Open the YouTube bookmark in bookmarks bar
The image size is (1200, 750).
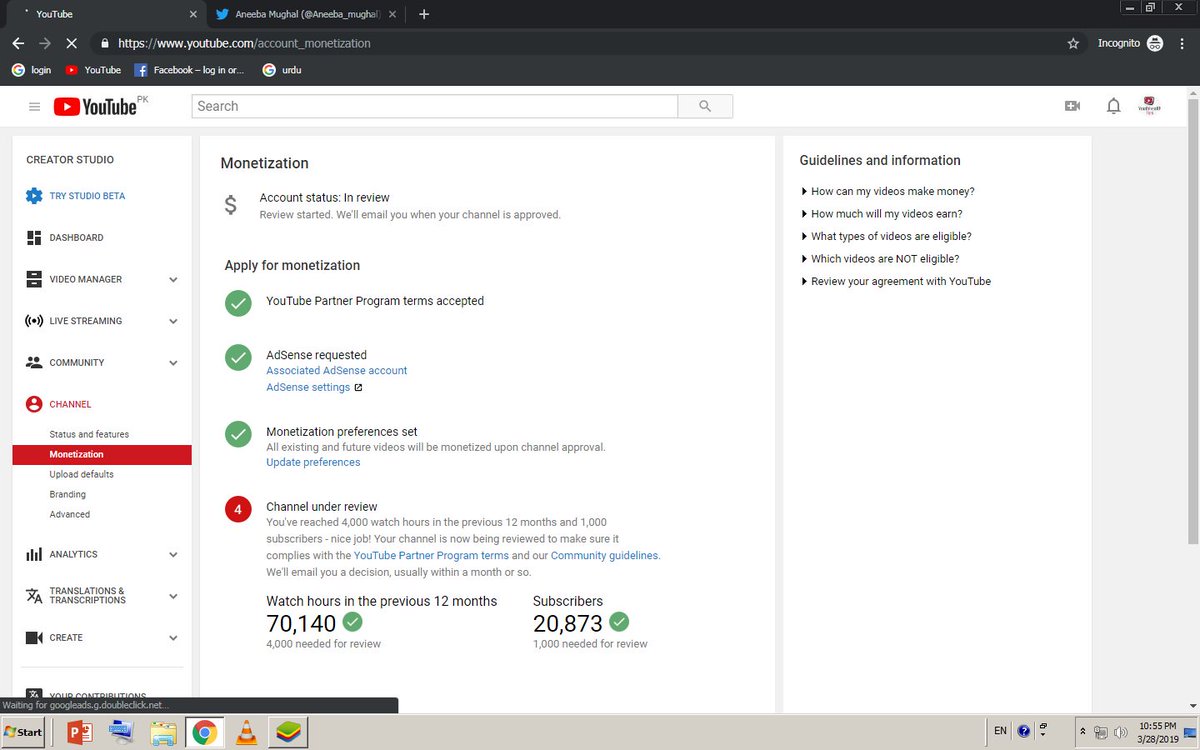pos(93,70)
